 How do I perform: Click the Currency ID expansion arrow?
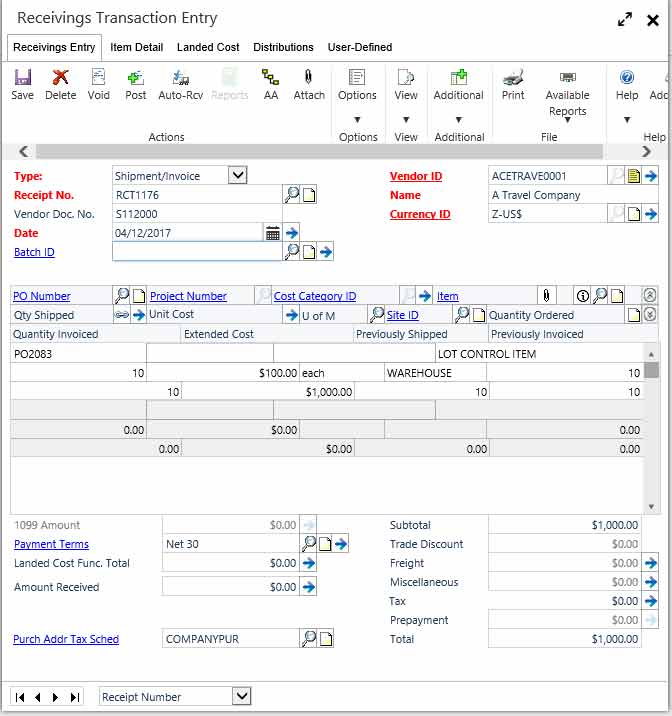coord(651,214)
